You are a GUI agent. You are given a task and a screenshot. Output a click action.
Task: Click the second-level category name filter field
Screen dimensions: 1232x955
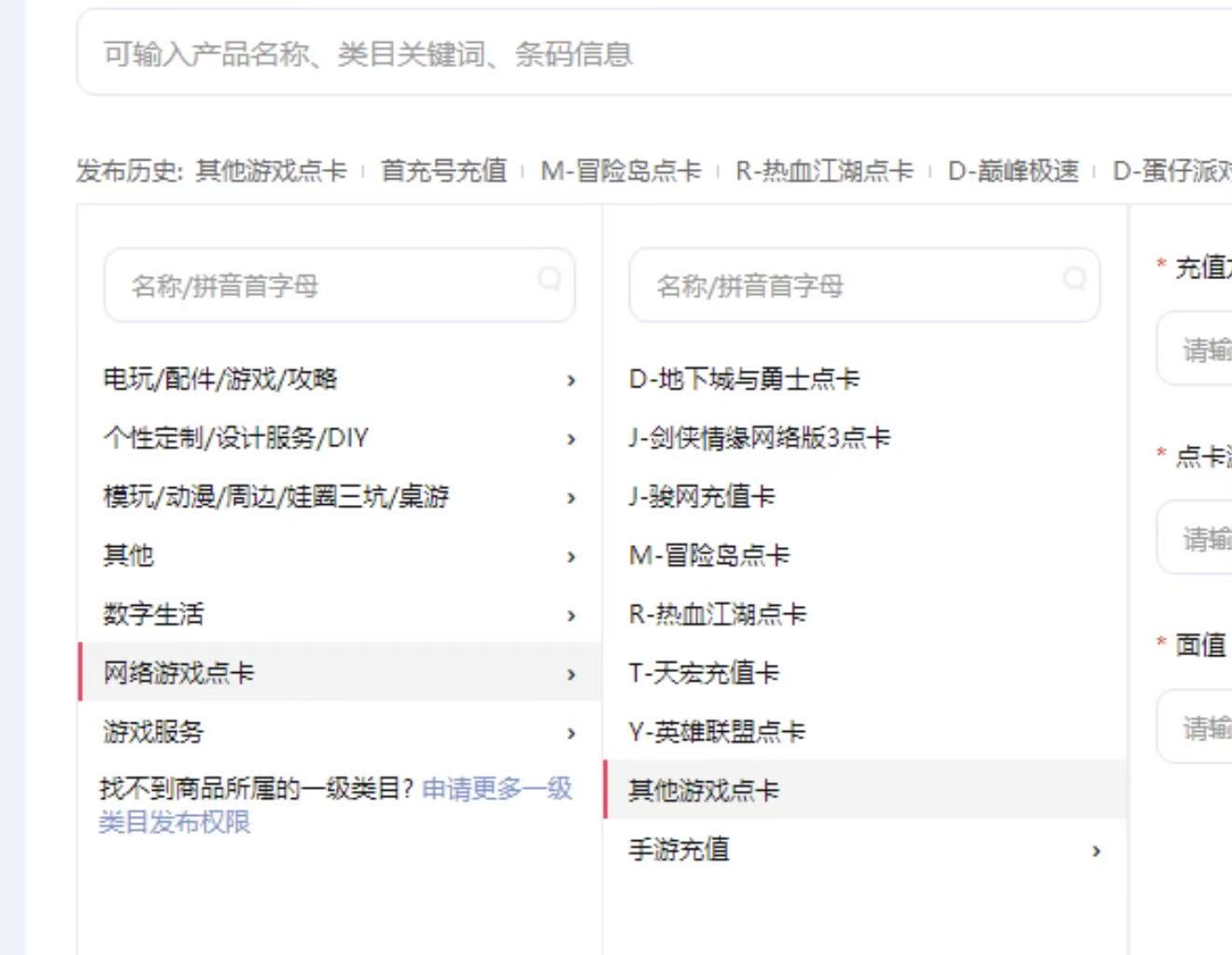coord(864,286)
